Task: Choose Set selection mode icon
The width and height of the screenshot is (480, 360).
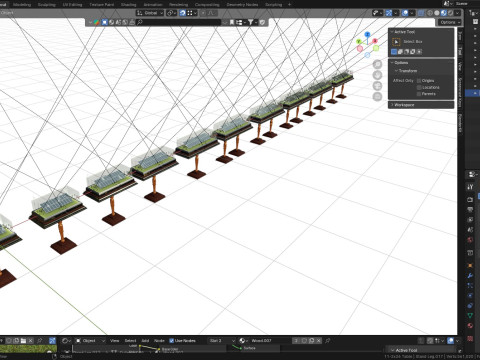Action: pos(394,52)
